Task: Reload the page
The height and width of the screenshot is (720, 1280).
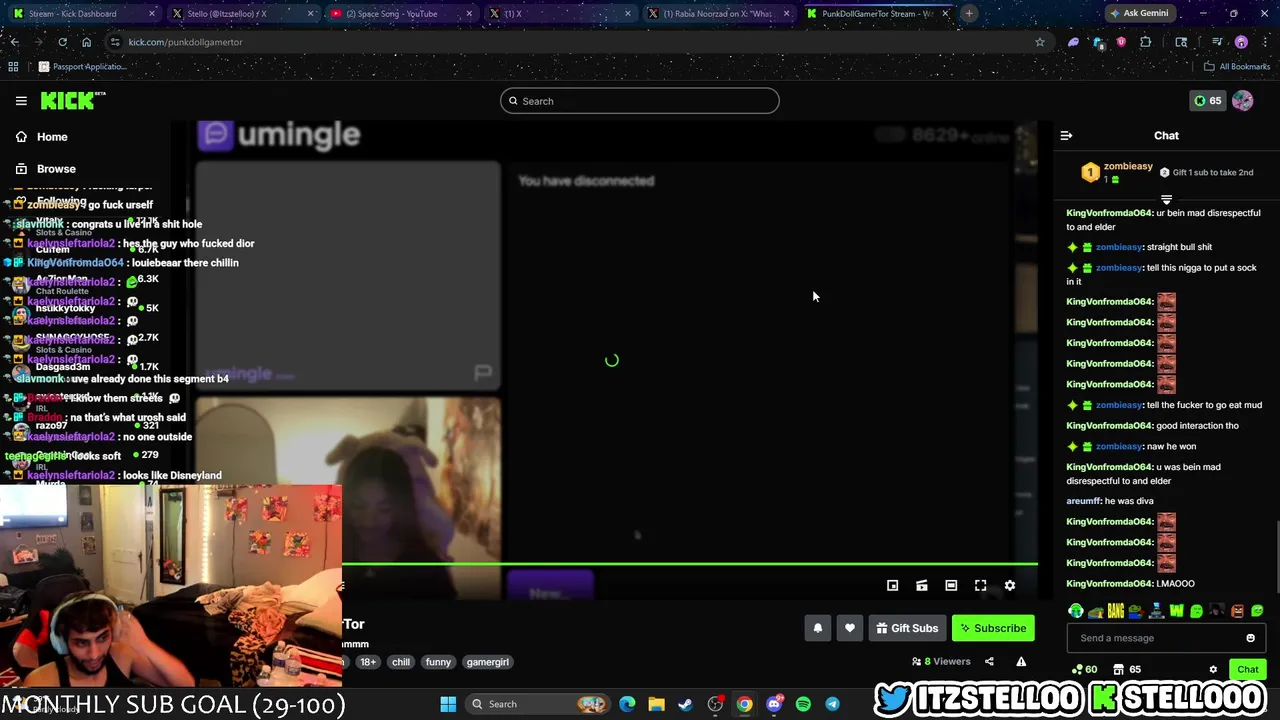Action: click(x=62, y=42)
